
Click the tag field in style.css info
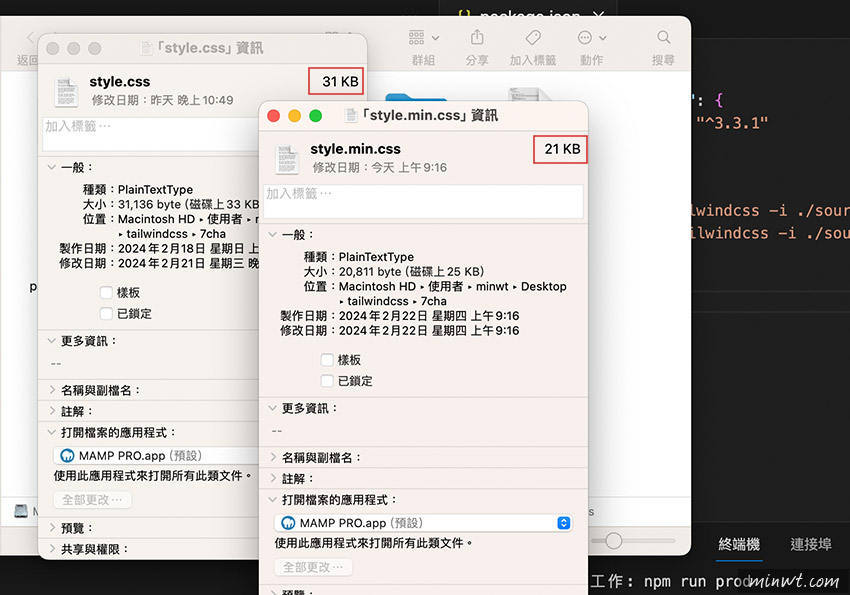pyautogui.click(x=151, y=134)
